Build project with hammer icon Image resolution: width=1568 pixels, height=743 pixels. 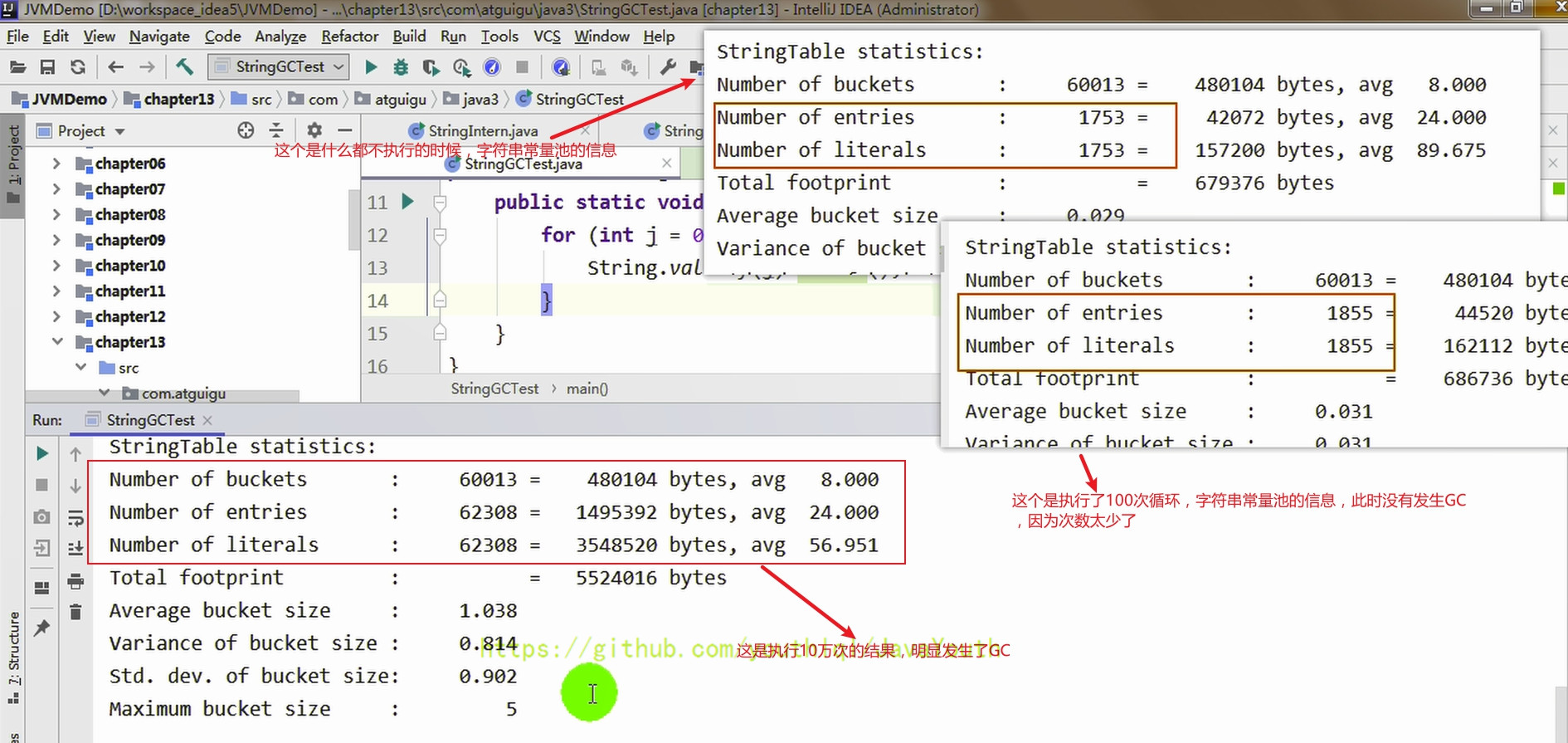tap(184, 66)
